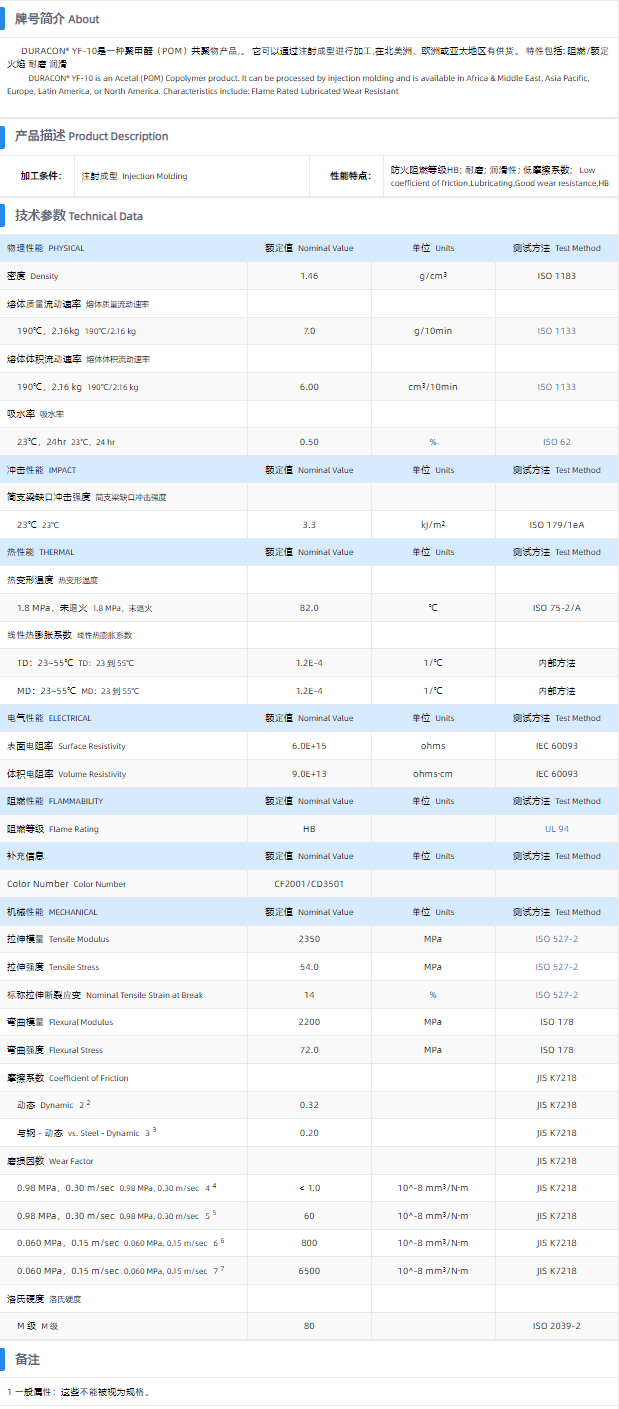619x1409 pixels.
Task: Click the 机械性能 MECHANICAL table header
Action: [52, 912]
